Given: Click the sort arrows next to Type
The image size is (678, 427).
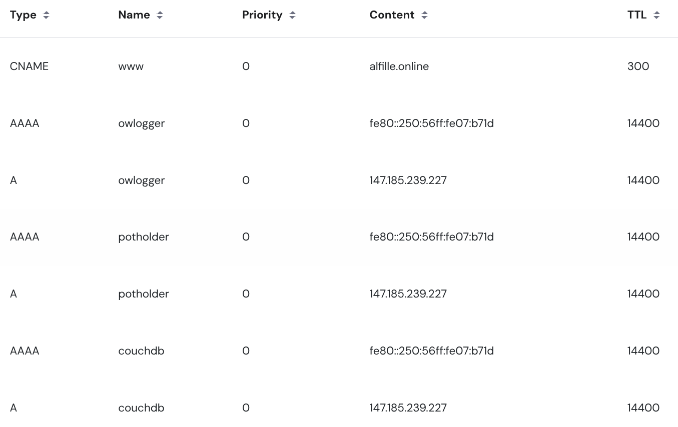Looking at the screenshot, I should (46, 16).
